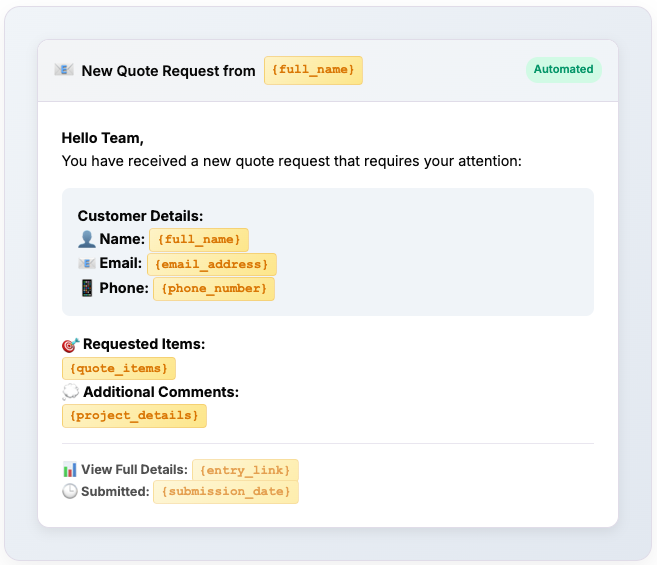Click the {submission_date} placeholder

coord(226,492)
